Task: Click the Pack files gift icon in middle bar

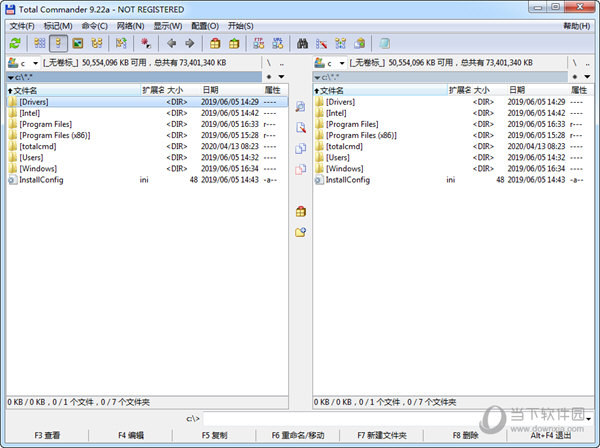Action: click(x=300, y=211)
